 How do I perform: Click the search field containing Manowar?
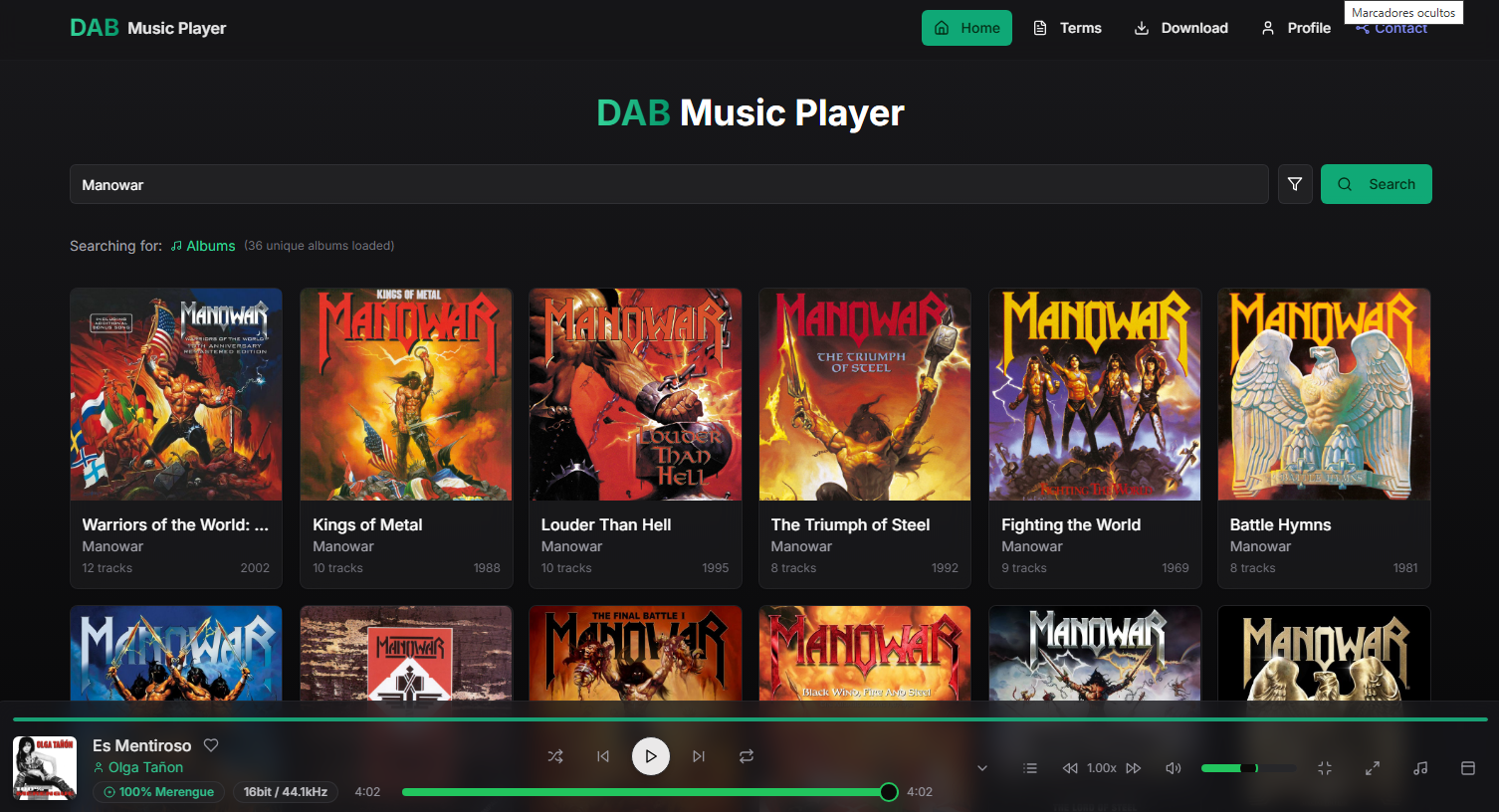click(669, 184)
